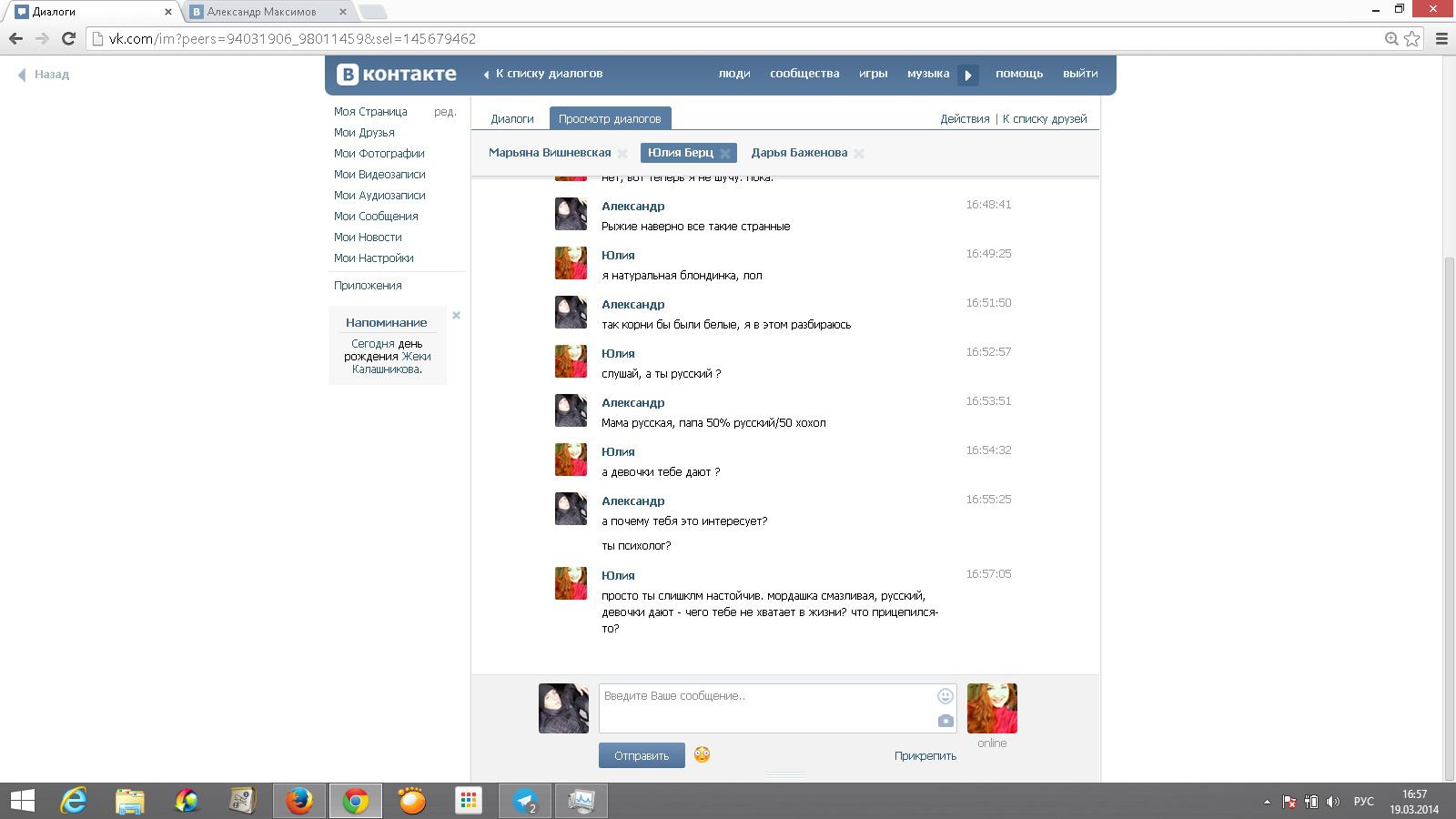Open Мои Фотографии in sidebar
Screen dimensions: 1456x819
[x=379, y=154]
